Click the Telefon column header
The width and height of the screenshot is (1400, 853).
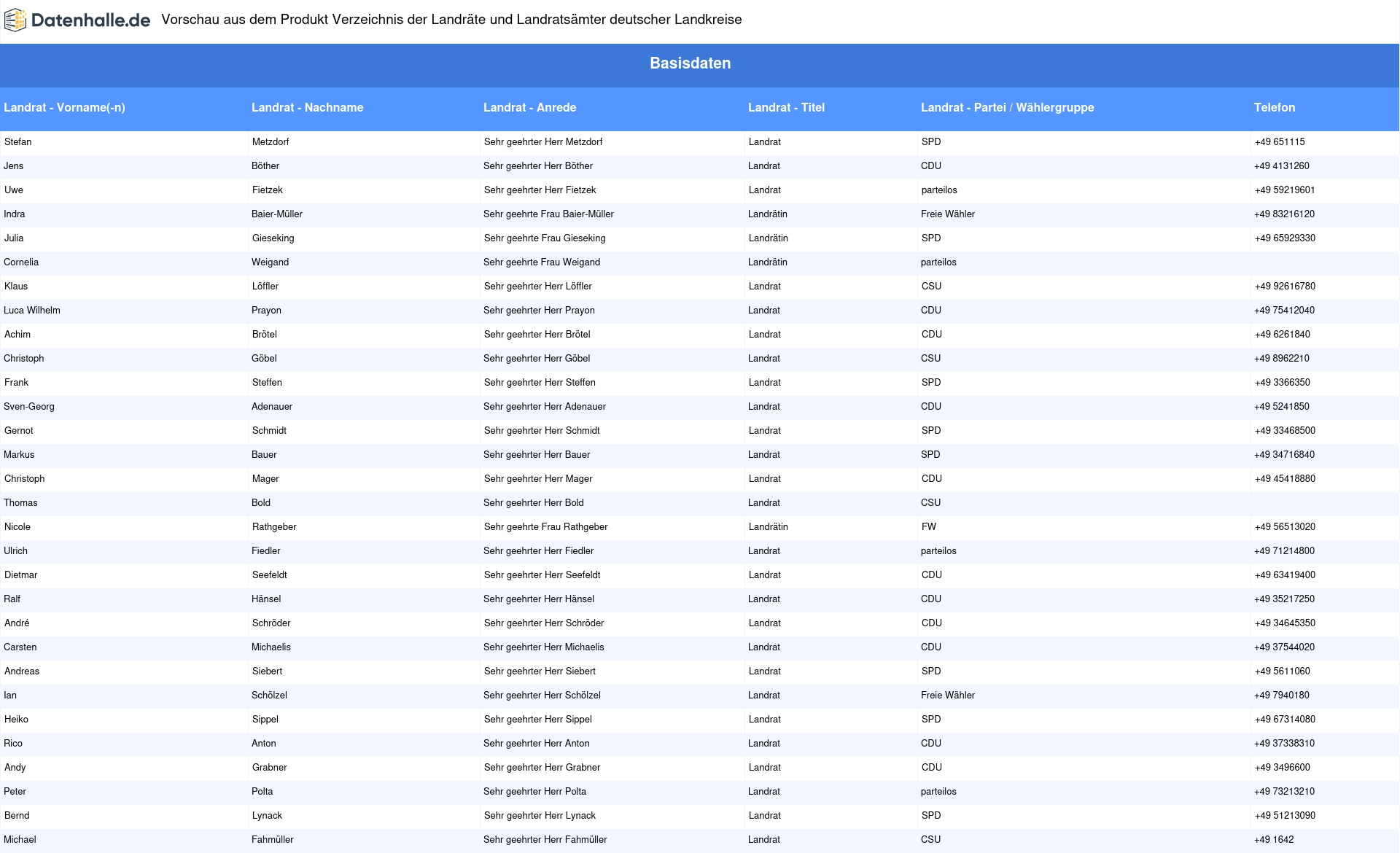click(1275, 108)
